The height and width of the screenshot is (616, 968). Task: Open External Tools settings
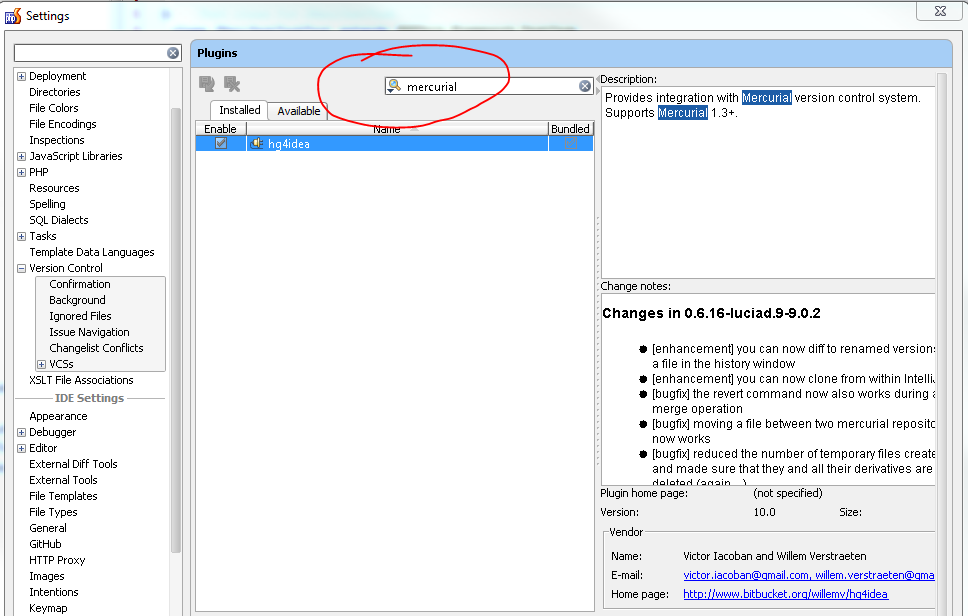click(64, 481)
